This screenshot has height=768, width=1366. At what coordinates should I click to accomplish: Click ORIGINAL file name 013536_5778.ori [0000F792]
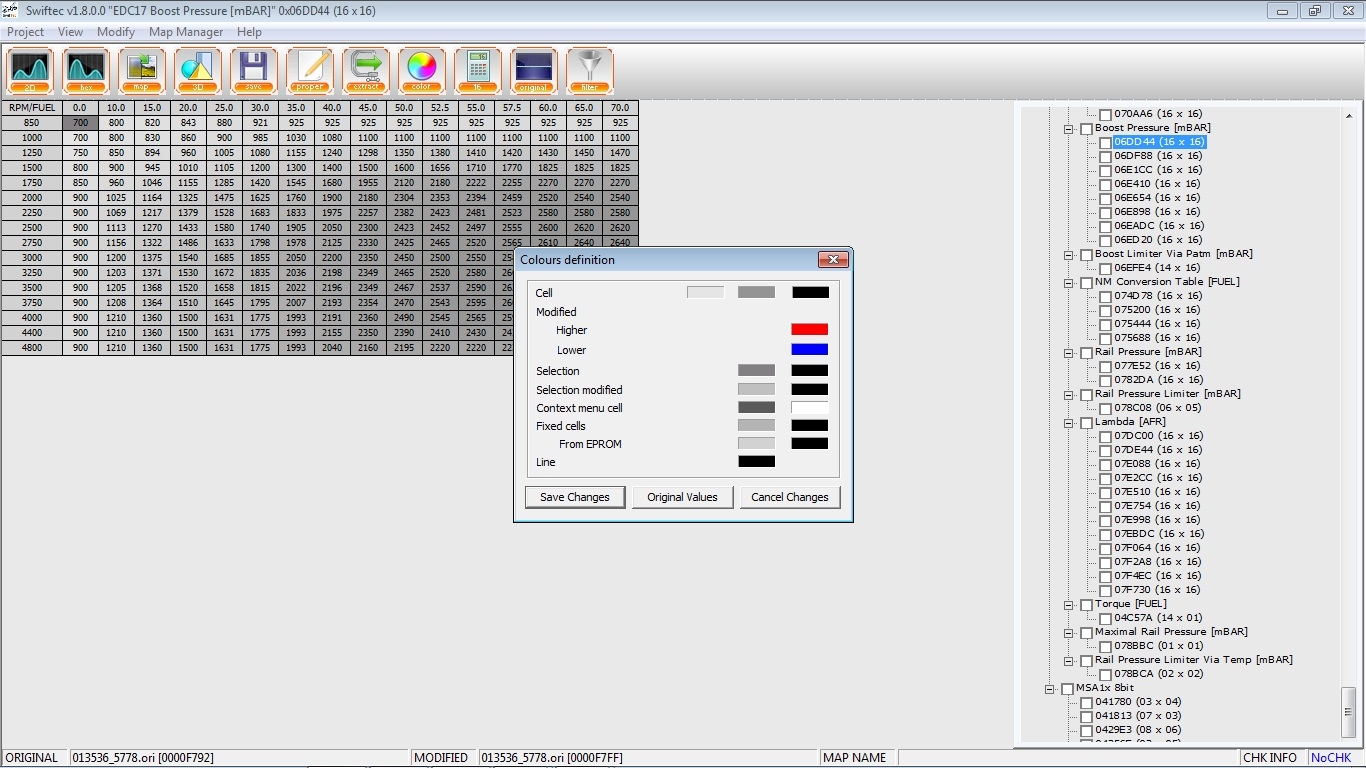[x=142, y=758]
